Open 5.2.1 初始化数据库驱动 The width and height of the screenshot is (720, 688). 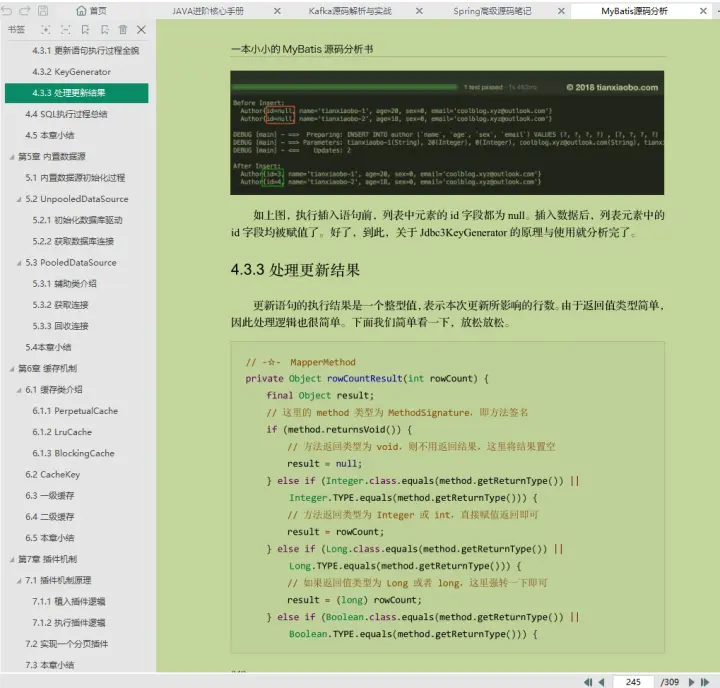click(77, 220)
